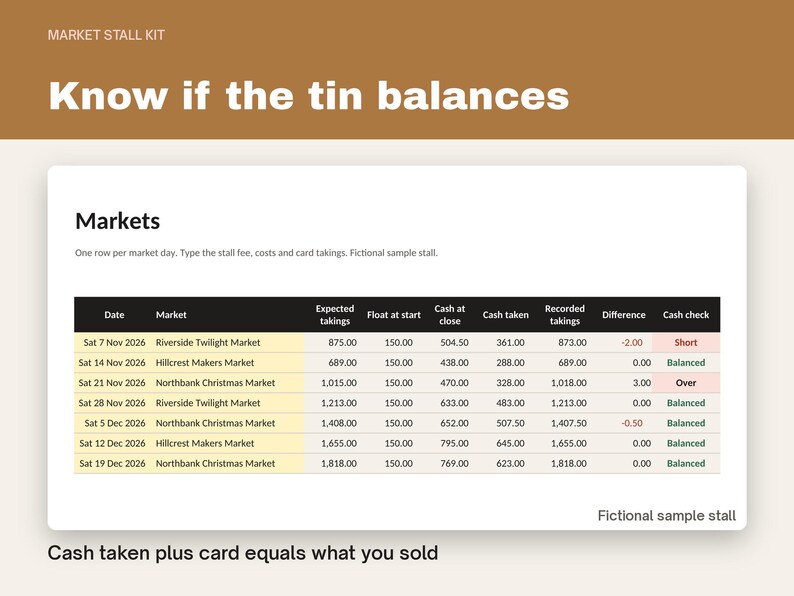The width and height of the screenshot is (794, 596).
Task: Select the cash taken value 483.00
Action: [510, 404]
